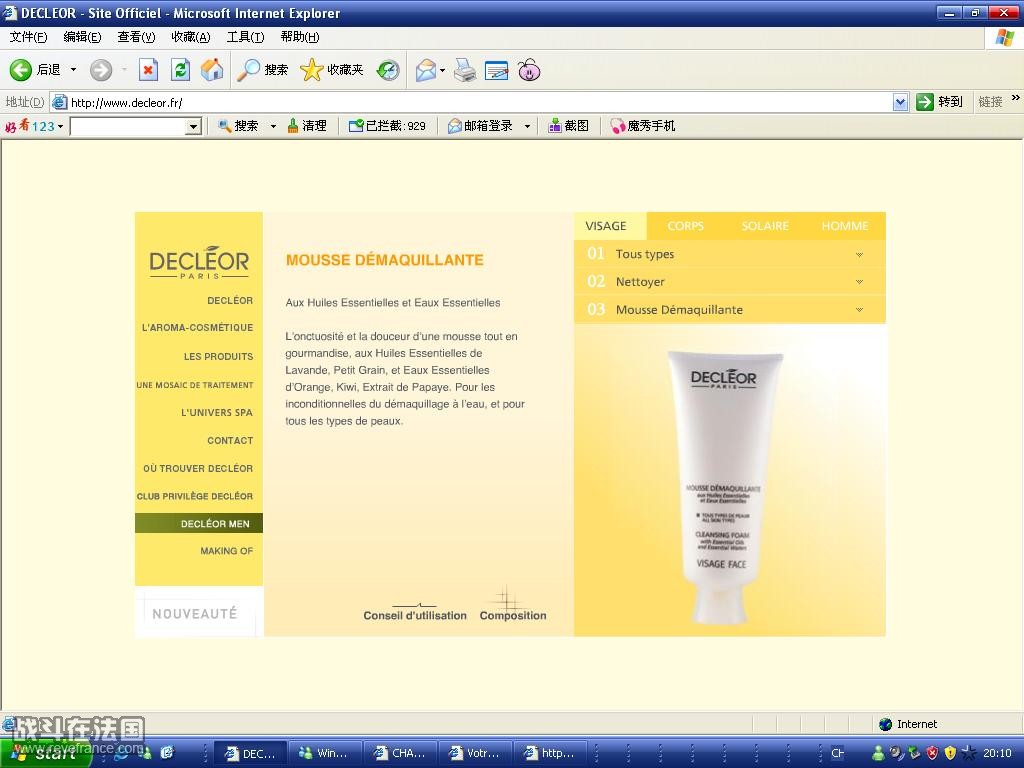Open the CONTACT link
Viewport: 1024px width, 768px height.
230,441
